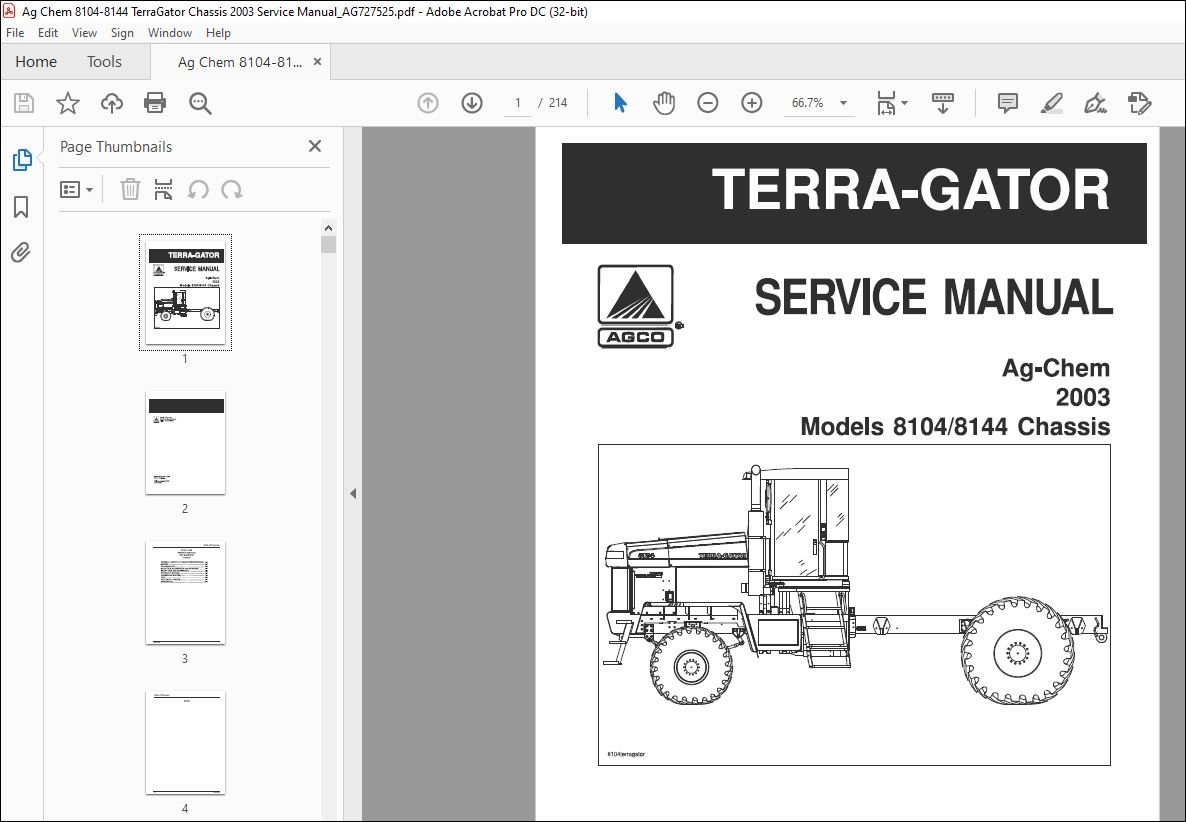Zoom in with plus icon
Screen dimensions: 1186x822
(x=752, y=103)
